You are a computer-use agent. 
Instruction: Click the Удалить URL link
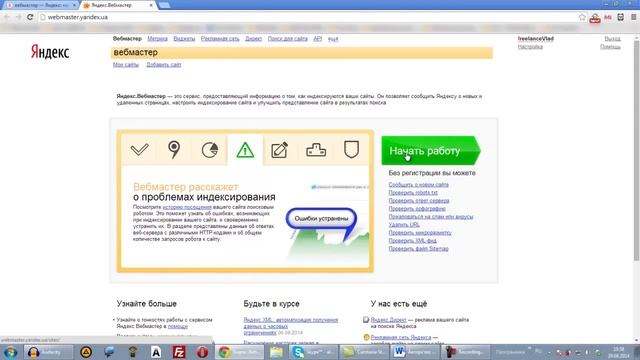pos(404,224)
